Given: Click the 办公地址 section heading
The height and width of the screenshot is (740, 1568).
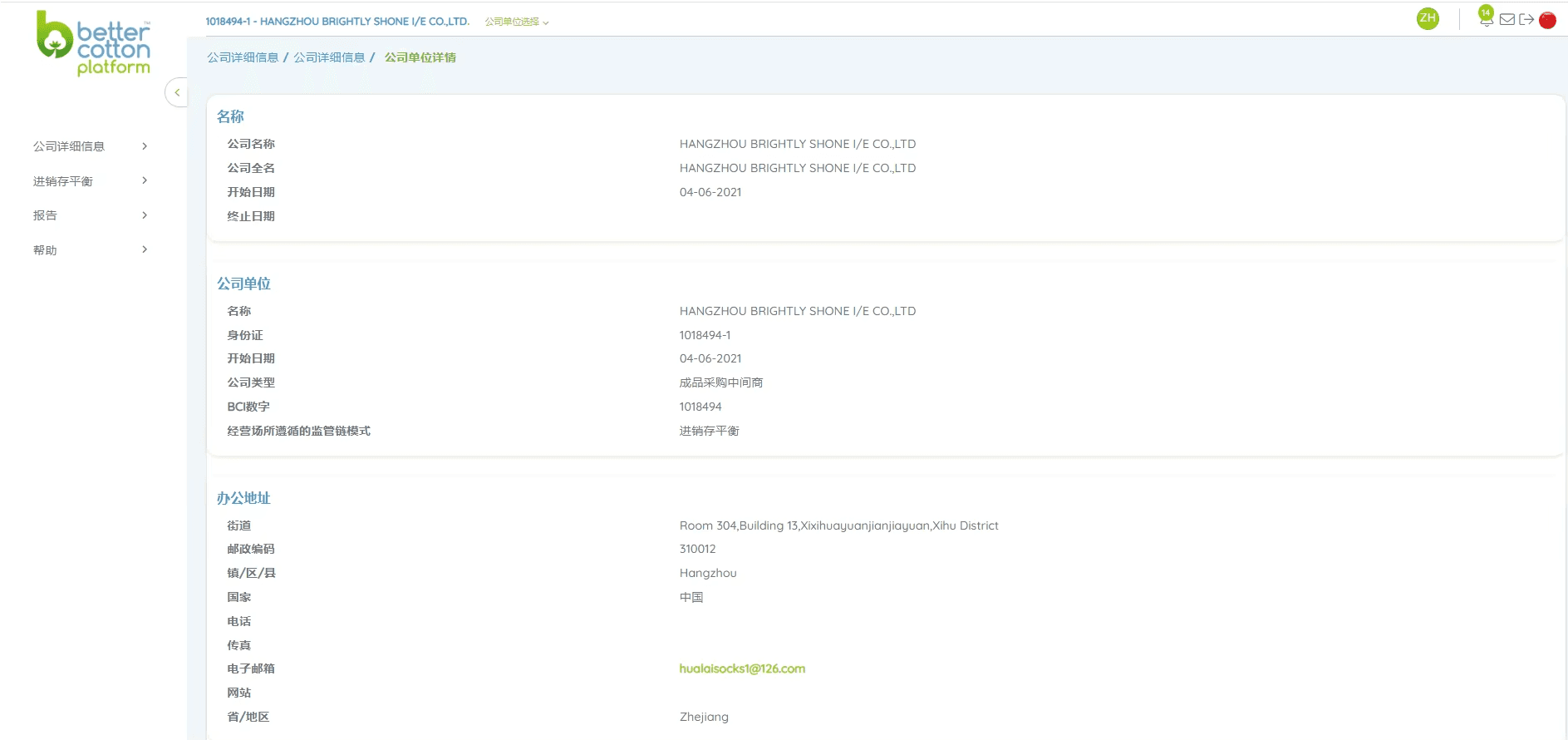Looking at the screenshot, I should click(243, 498).
